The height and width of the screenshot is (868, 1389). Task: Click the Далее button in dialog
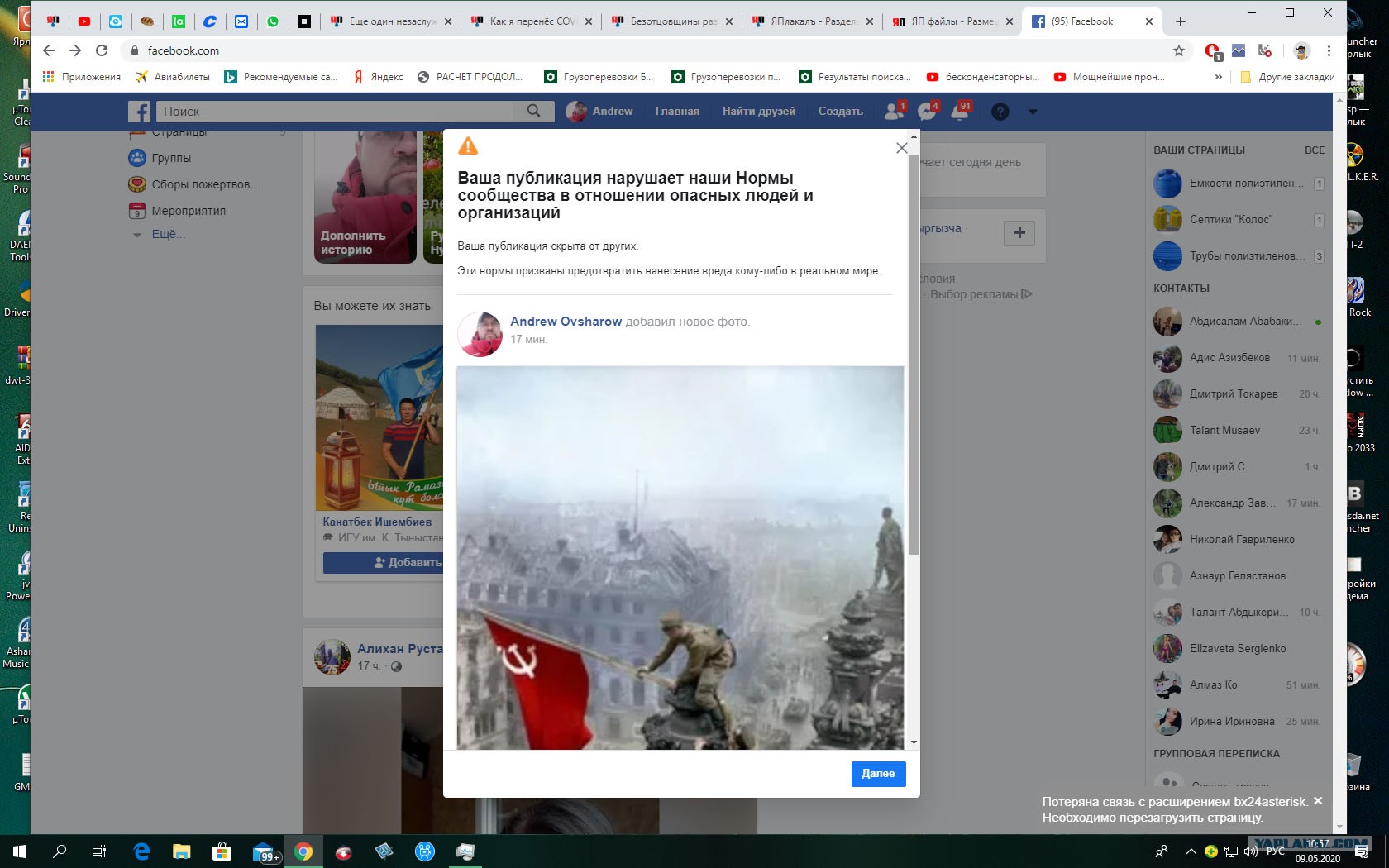pos(878,774)
